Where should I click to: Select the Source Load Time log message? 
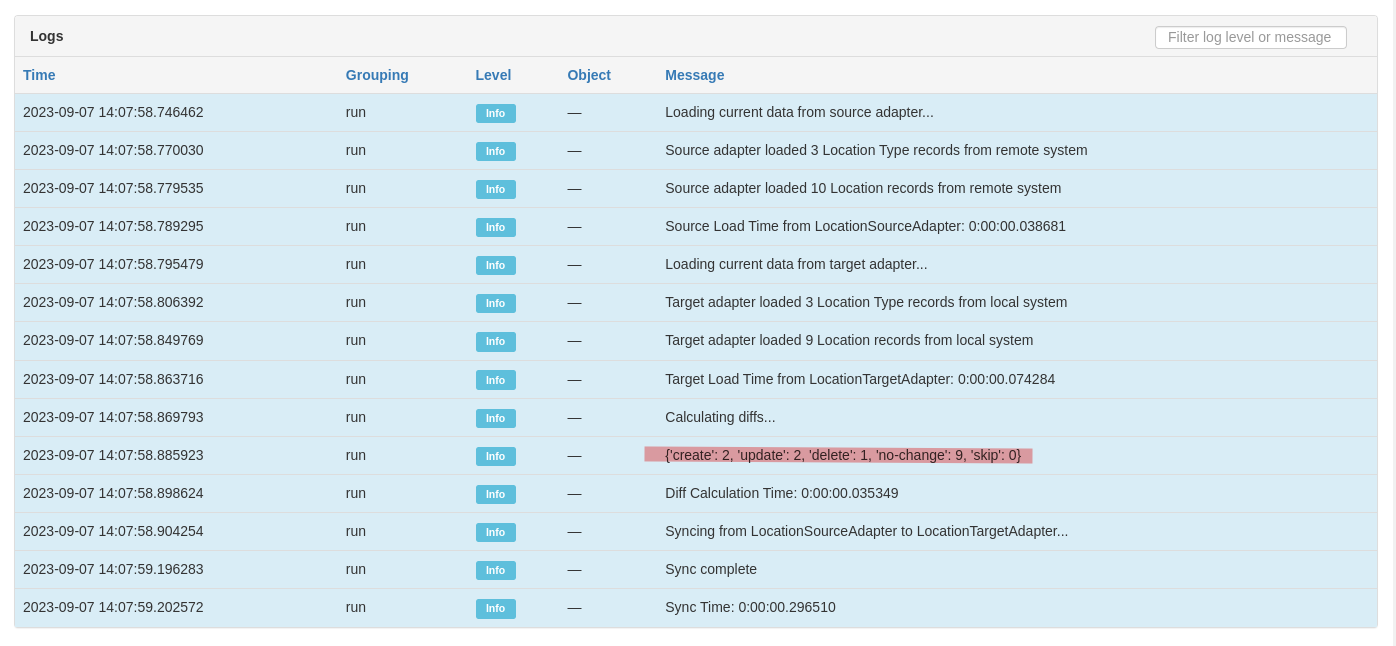click(x=866, y=226)
